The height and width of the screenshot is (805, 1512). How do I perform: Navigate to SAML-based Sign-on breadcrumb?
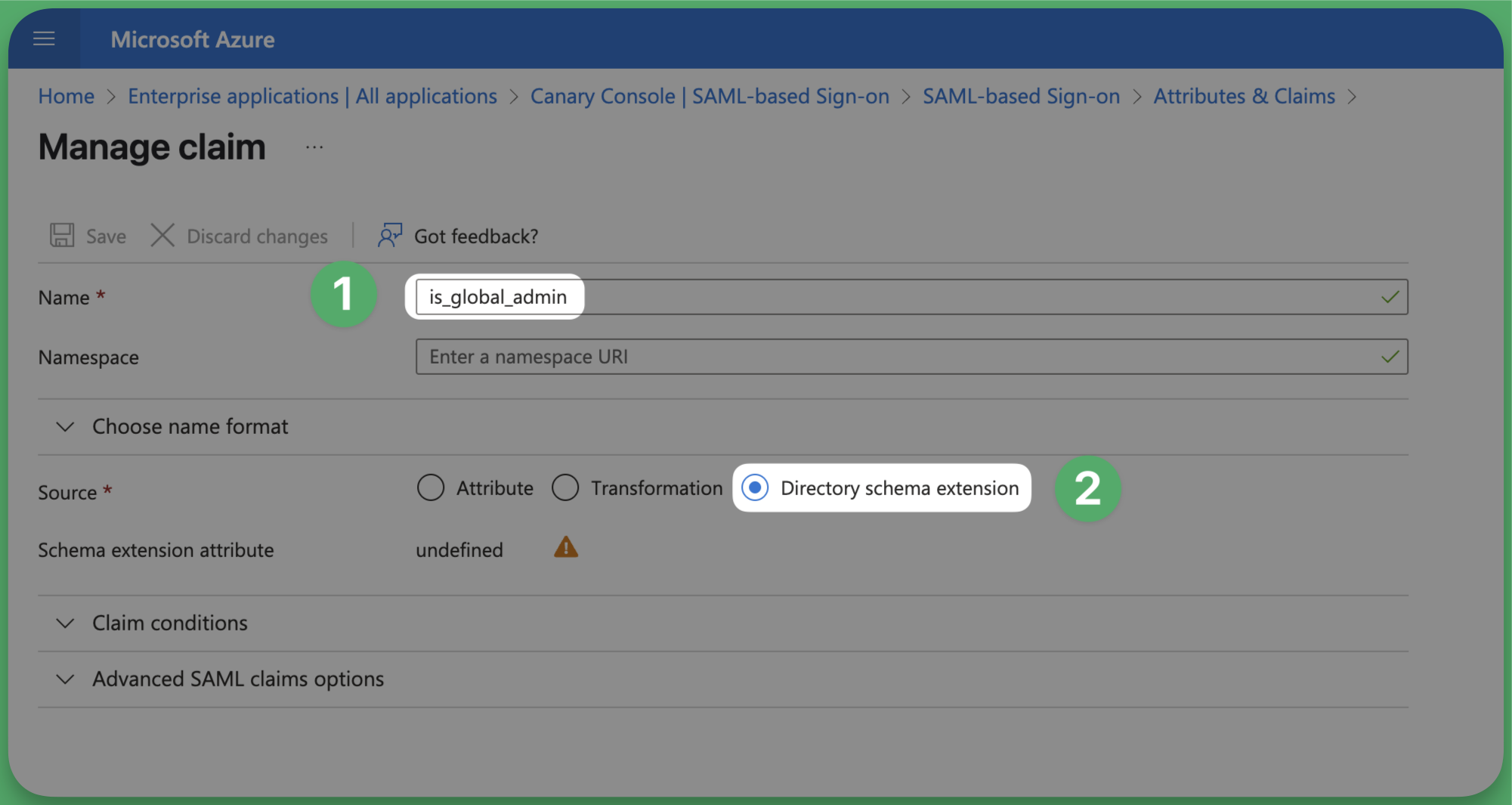(1021, 96)
